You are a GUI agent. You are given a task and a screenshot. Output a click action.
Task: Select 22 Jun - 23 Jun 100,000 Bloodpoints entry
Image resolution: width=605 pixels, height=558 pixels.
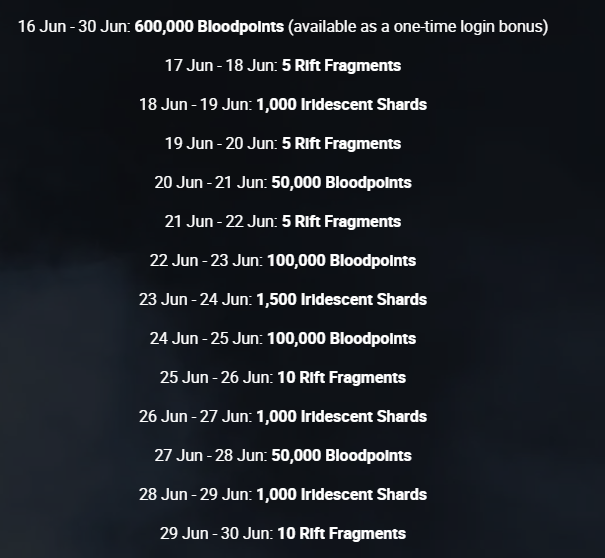(282, 261)
